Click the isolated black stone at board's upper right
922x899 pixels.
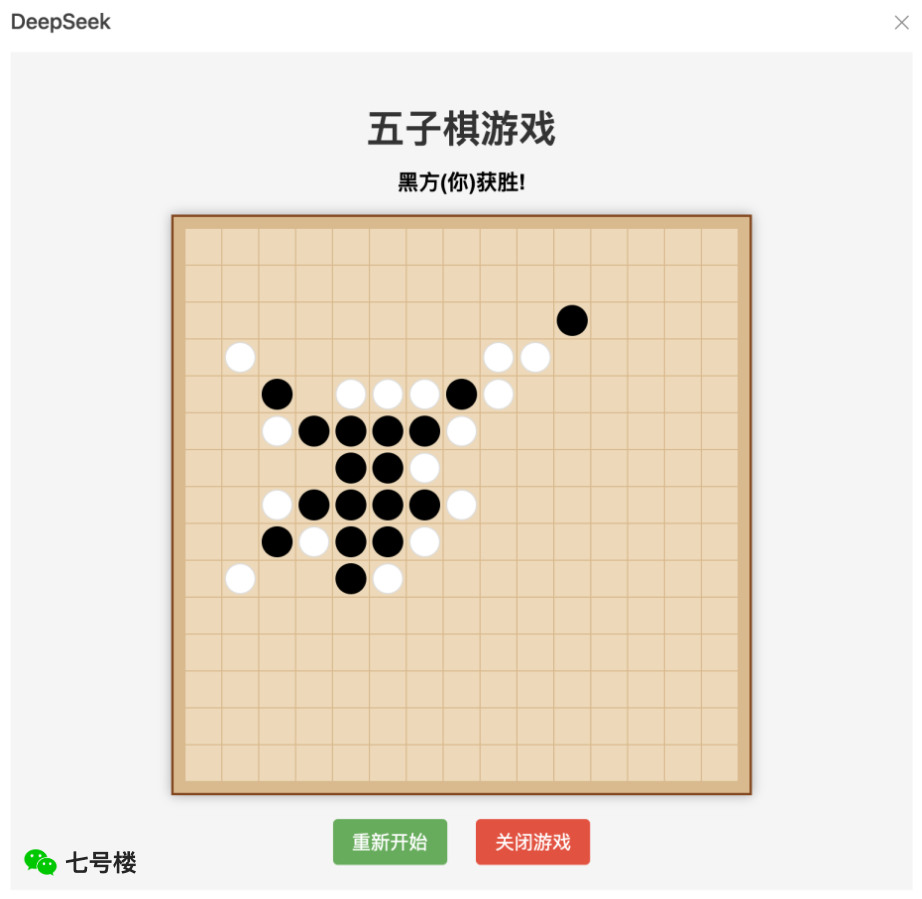pyautogui.click(x=572, y=320)
